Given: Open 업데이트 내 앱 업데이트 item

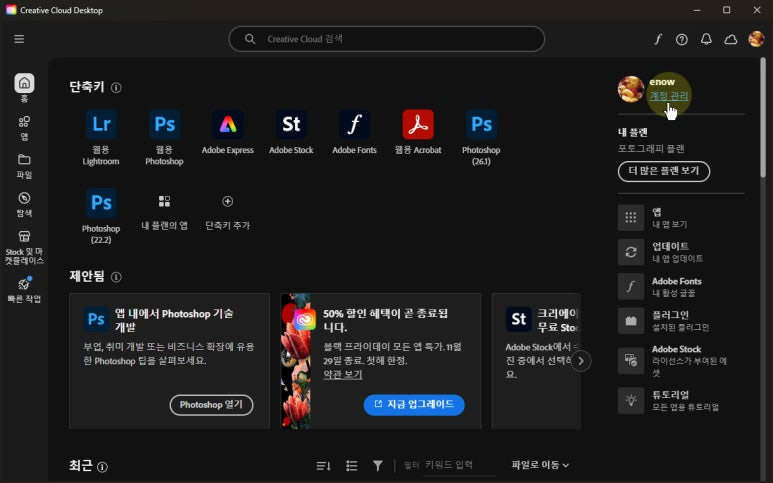Looking at the screenshot, I should coord(681,252).
